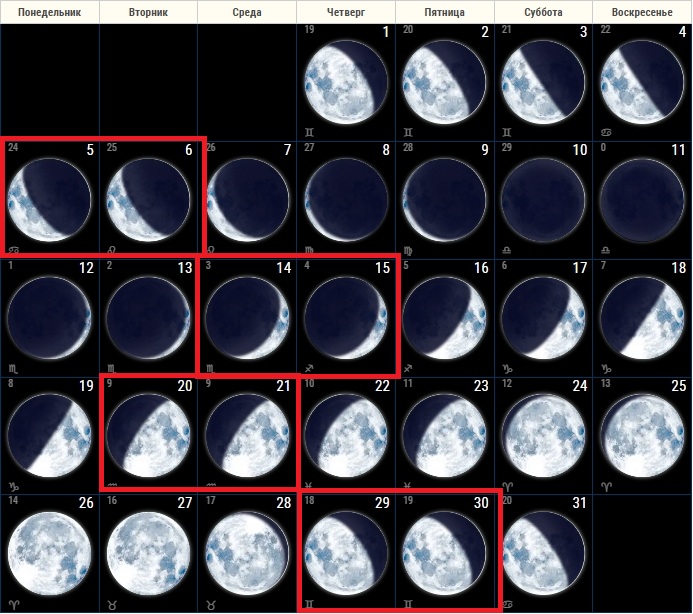The image size is (693, 614).
Task: Select the Capricorn symbol in the day 18 cell
Action: point(606,368)
